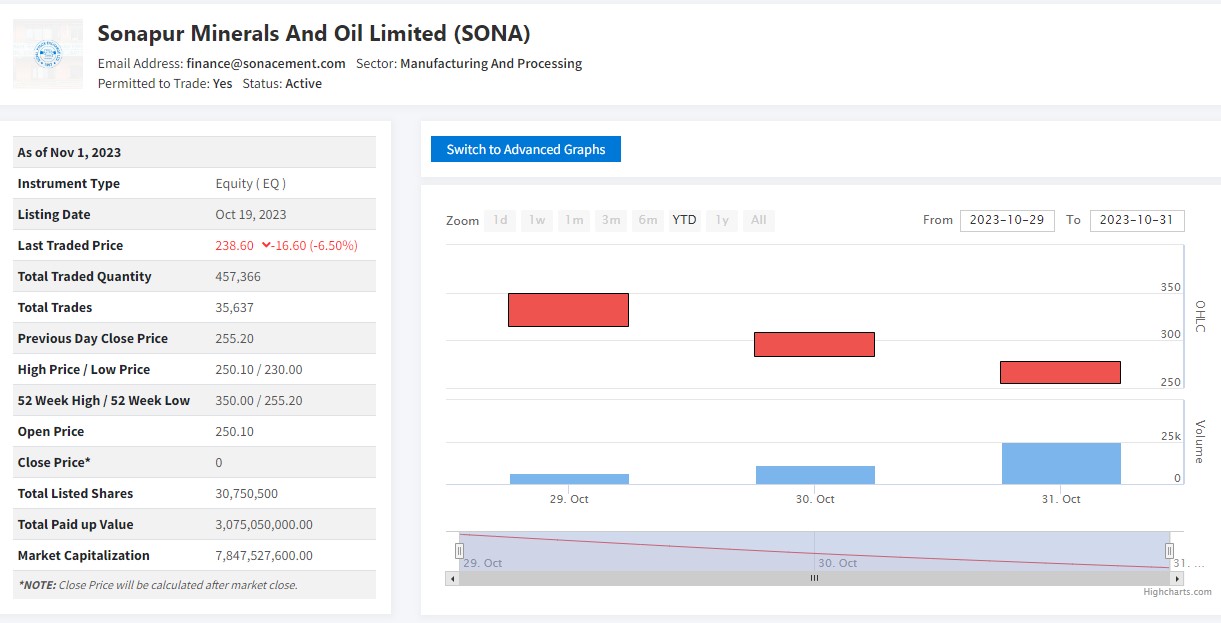Set zoom to 1m

tap(574, 220)
